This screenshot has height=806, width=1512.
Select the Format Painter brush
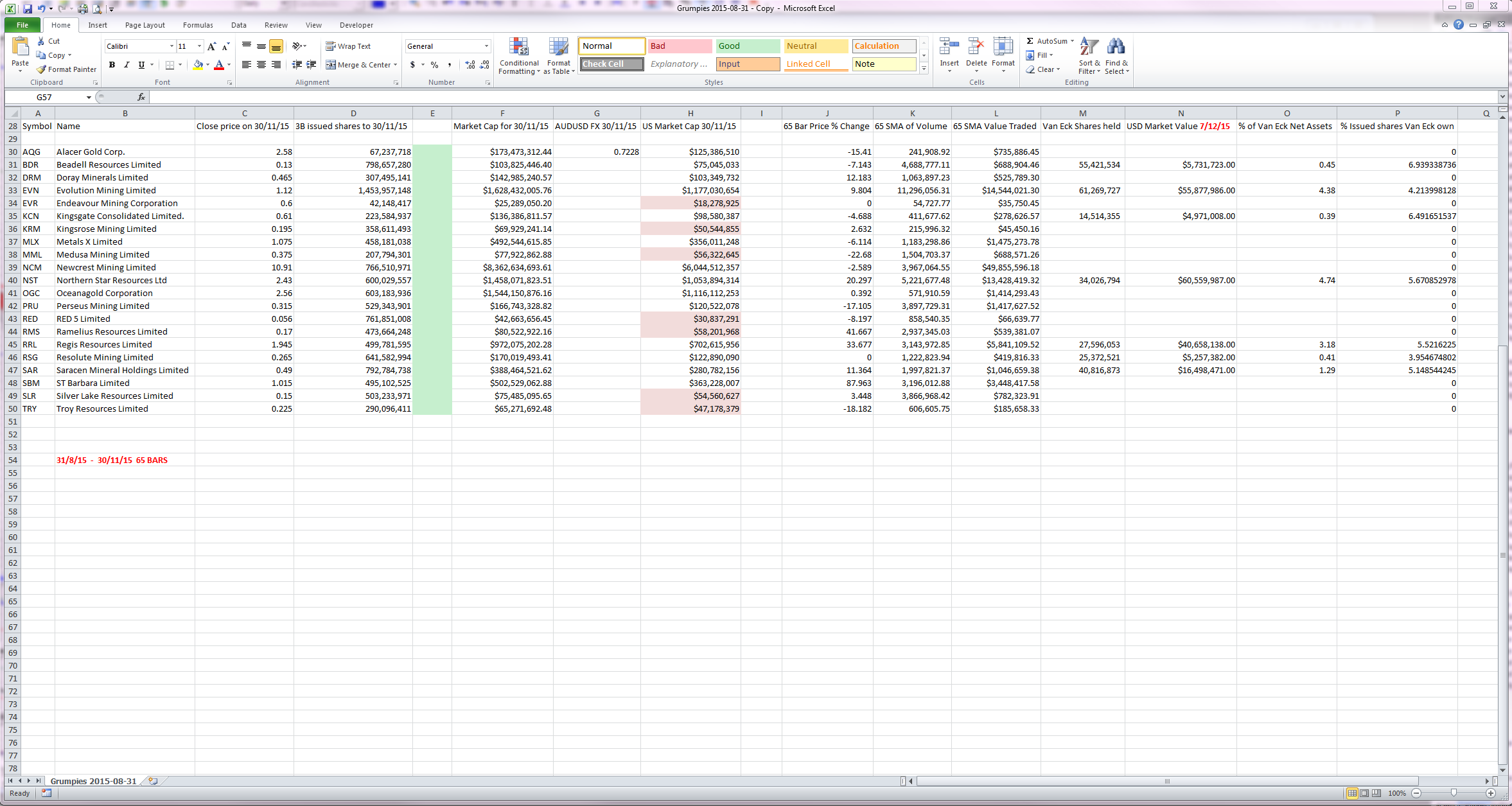pos(41,69)
